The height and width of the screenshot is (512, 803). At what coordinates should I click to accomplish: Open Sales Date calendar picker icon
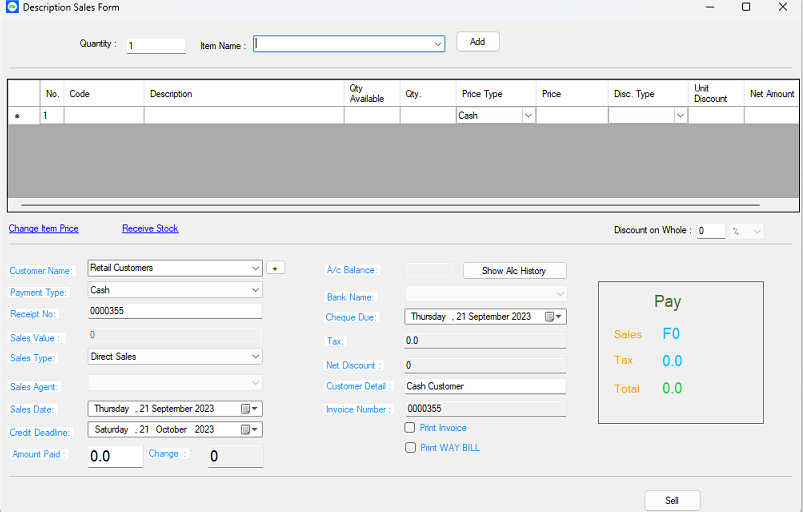[249, 409]
